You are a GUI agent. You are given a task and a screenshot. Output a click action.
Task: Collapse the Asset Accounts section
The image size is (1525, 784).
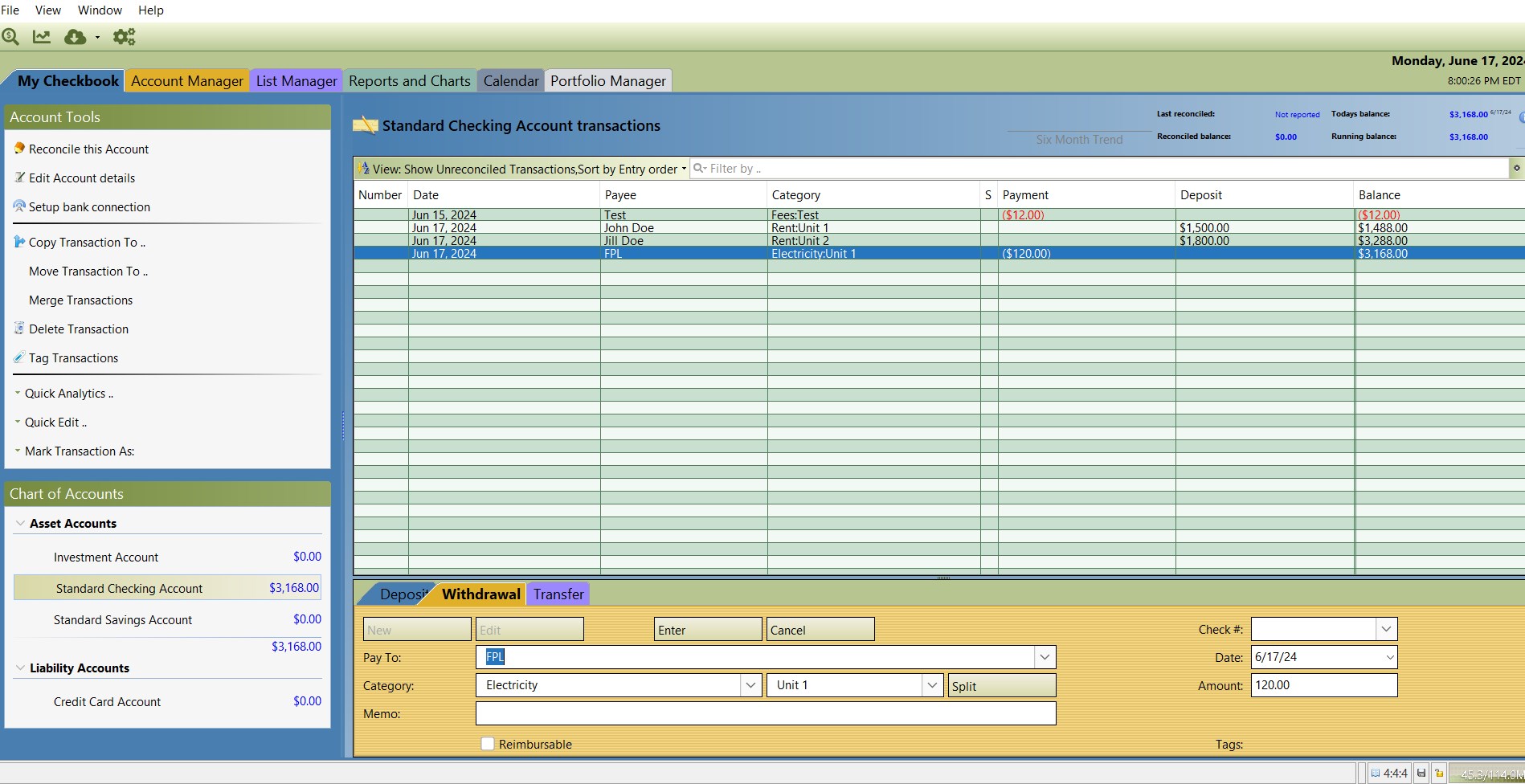click(x=20, y=523)
